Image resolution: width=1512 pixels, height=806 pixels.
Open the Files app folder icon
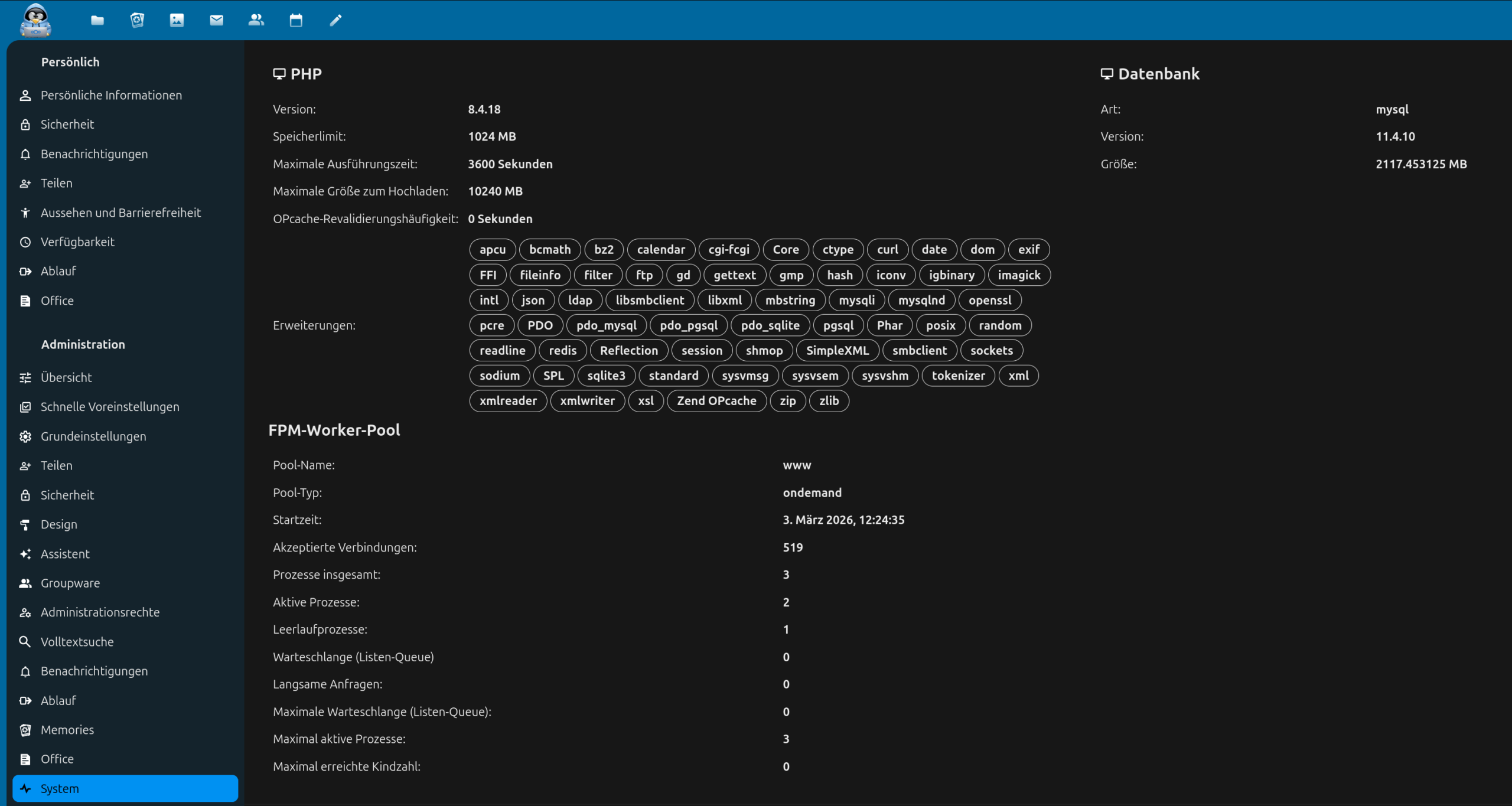(x=97, y=21)
